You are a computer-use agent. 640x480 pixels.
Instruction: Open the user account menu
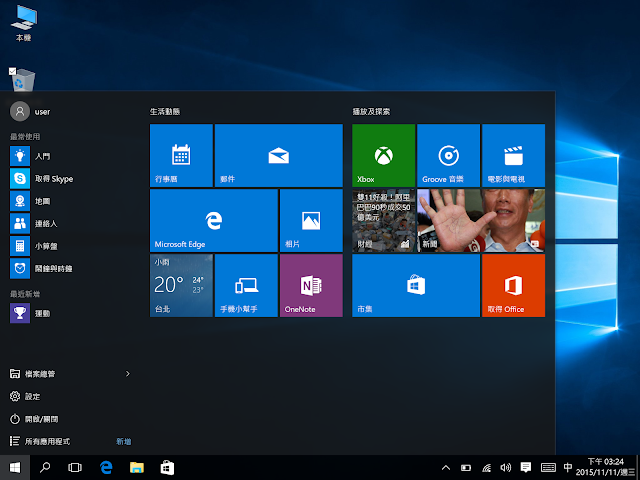click(31, 111)
